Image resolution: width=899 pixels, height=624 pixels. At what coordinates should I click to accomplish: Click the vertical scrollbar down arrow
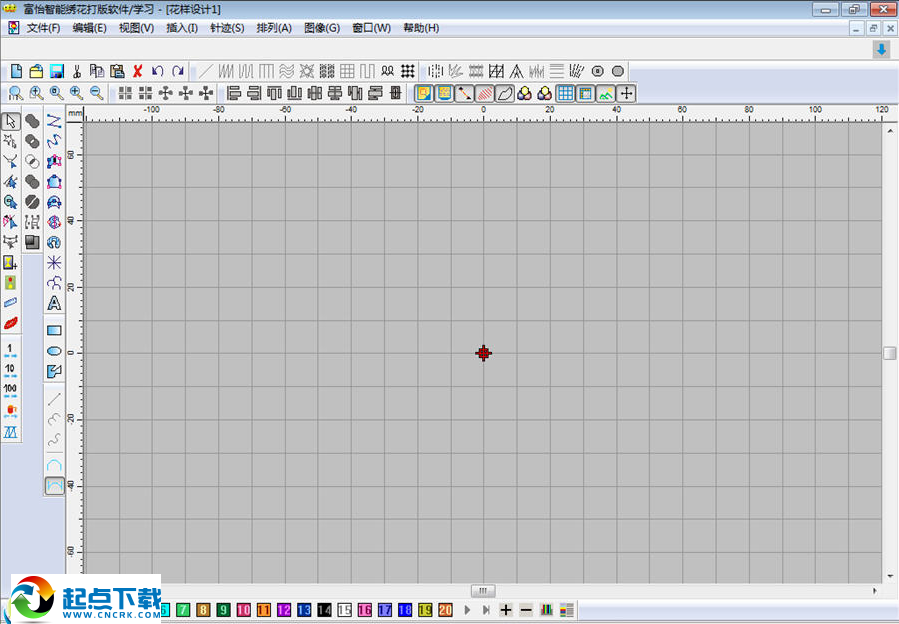click(889, 576)
